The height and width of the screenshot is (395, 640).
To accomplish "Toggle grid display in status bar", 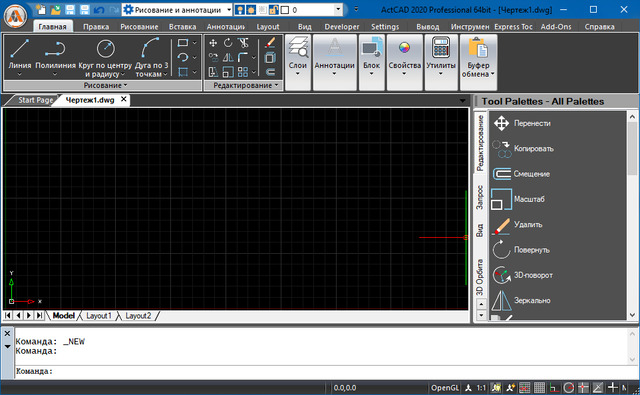I will point(539,388).
